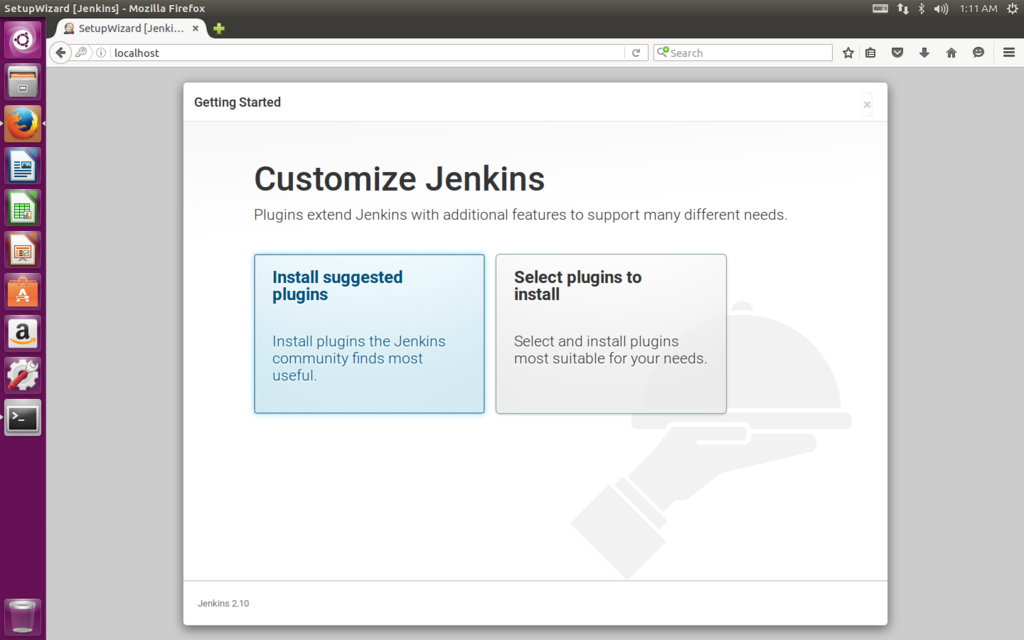Select the SetupWizard [Jenkins] tab
1024x640 pixels.
pos(128,28)
